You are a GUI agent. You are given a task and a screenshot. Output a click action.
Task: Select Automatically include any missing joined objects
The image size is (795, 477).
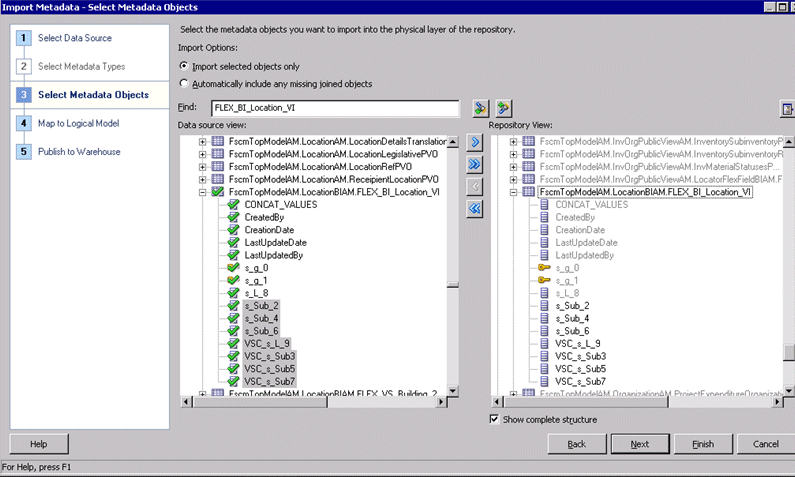[x=184, y=83]
